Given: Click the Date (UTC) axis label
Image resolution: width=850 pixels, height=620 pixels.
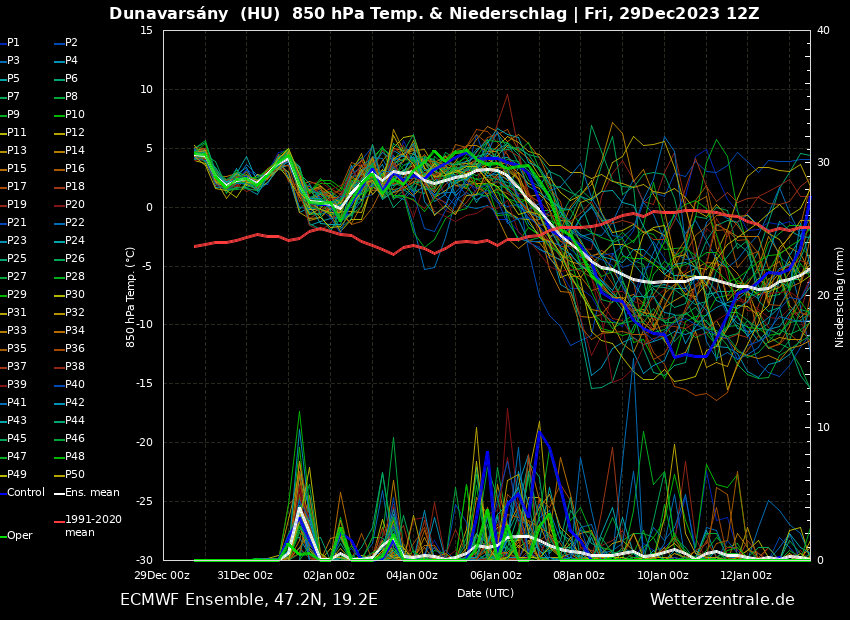Looking at the screenshot, I should pyautogui.click(x=485, y=593).
